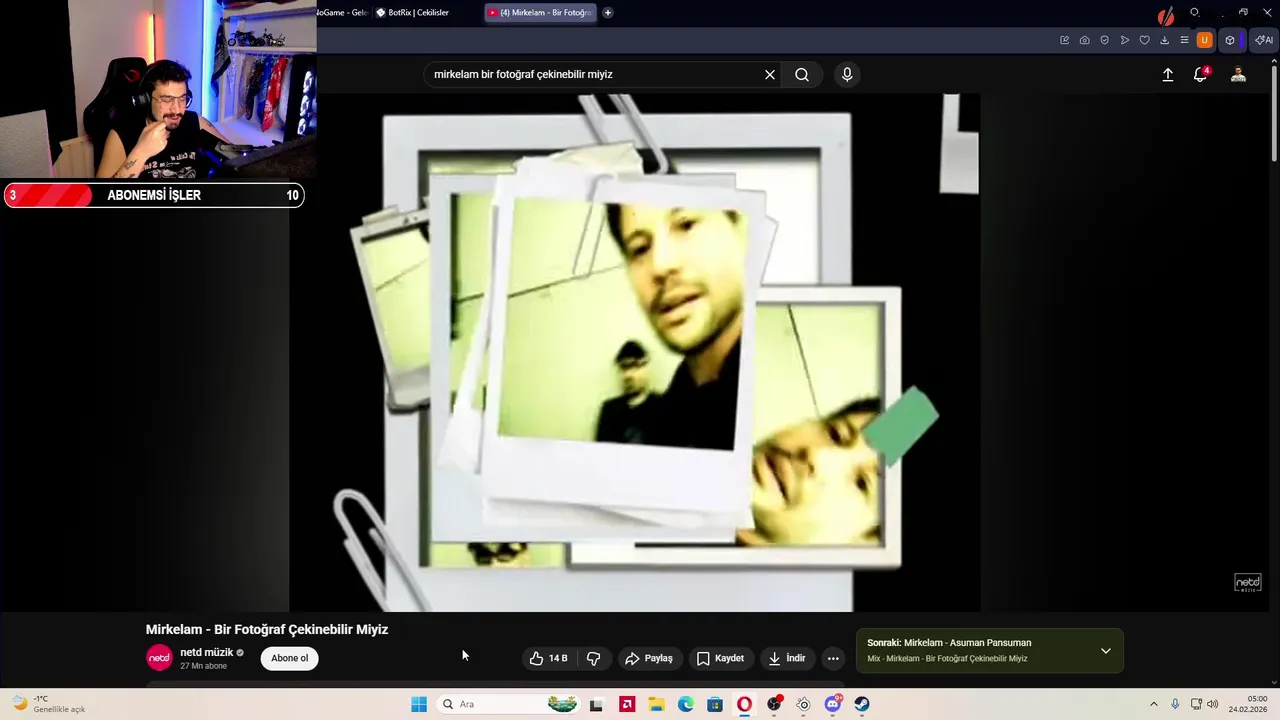The image size is (1280, 720).
Task: Open the weather widget showing -1°C
Action: (48, 704)
